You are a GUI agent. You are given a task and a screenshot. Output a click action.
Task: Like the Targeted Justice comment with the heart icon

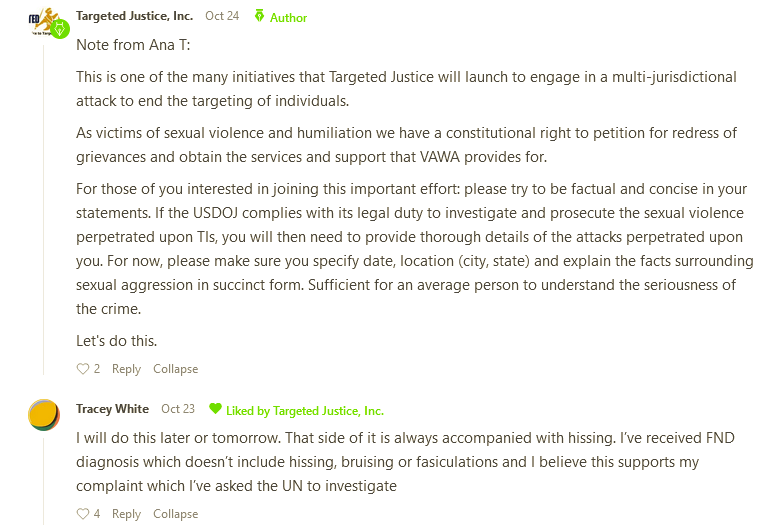click(83, 369)
